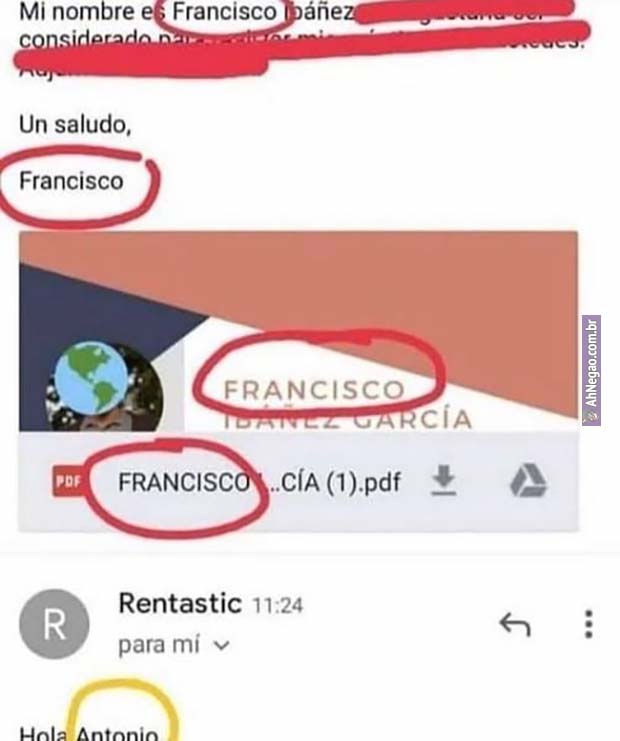
Task: Click the AhNegao.com.br watermark
Action: [591, 370]
